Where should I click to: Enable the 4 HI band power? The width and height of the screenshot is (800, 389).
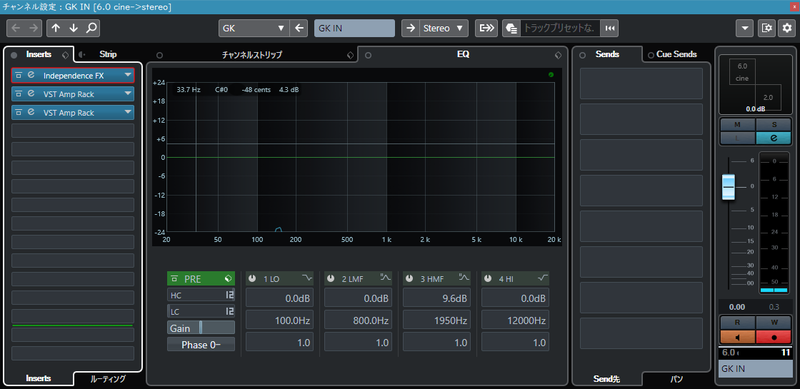[488, 279]
